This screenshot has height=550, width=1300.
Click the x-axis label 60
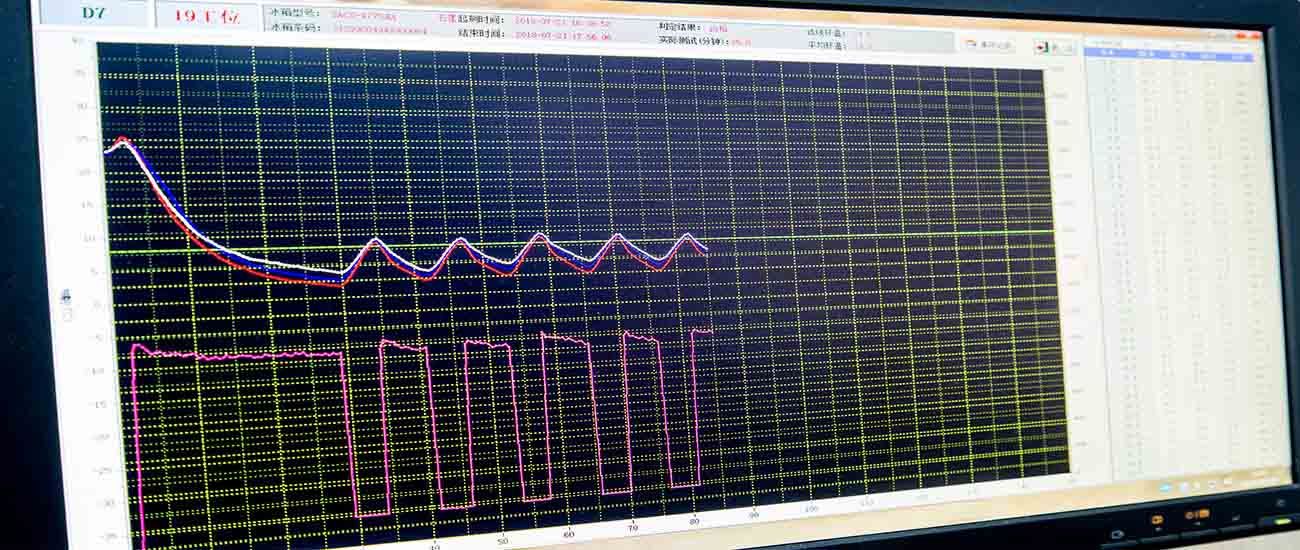pos(569,535)
